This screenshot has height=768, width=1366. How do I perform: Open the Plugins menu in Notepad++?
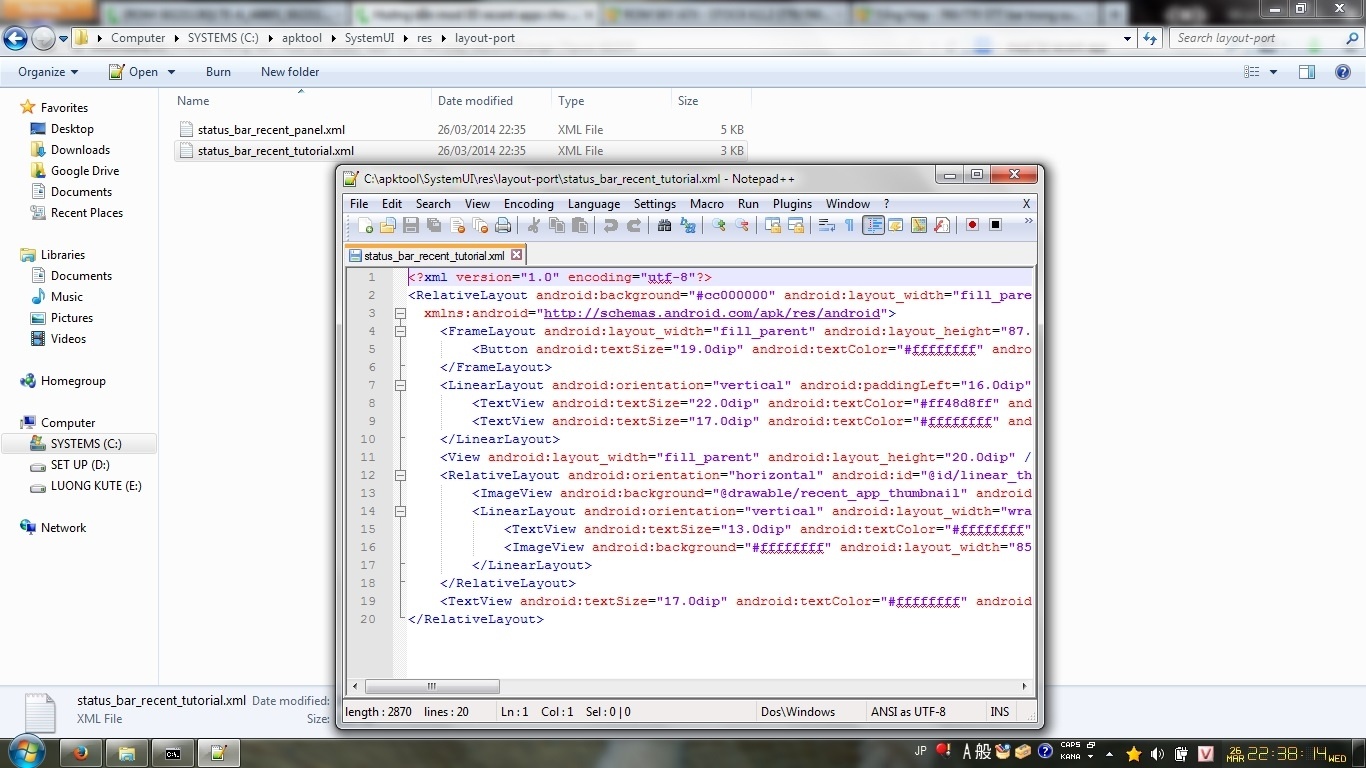pos(792,204)
